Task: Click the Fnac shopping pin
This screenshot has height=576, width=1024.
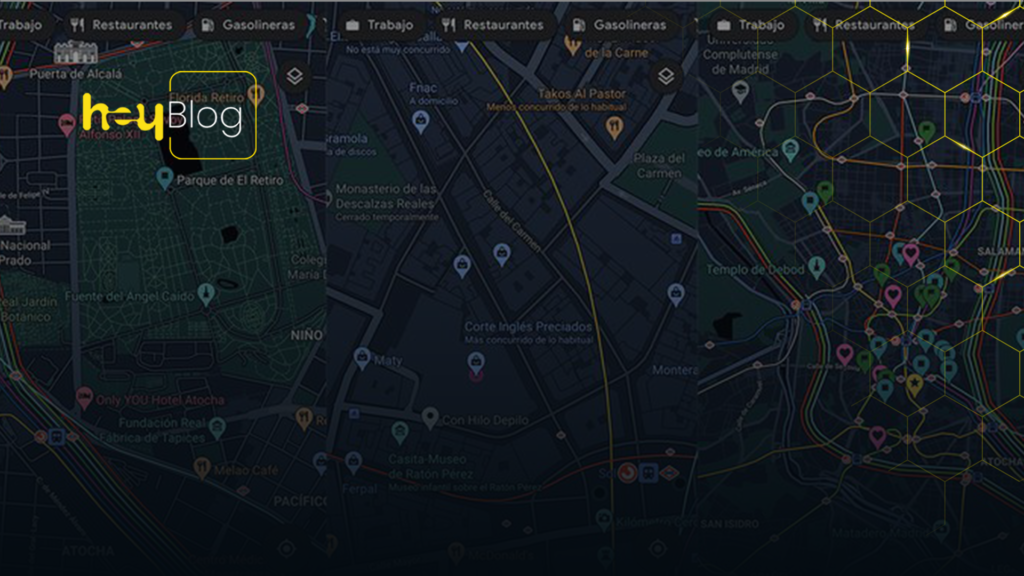Action: (421, 121)
